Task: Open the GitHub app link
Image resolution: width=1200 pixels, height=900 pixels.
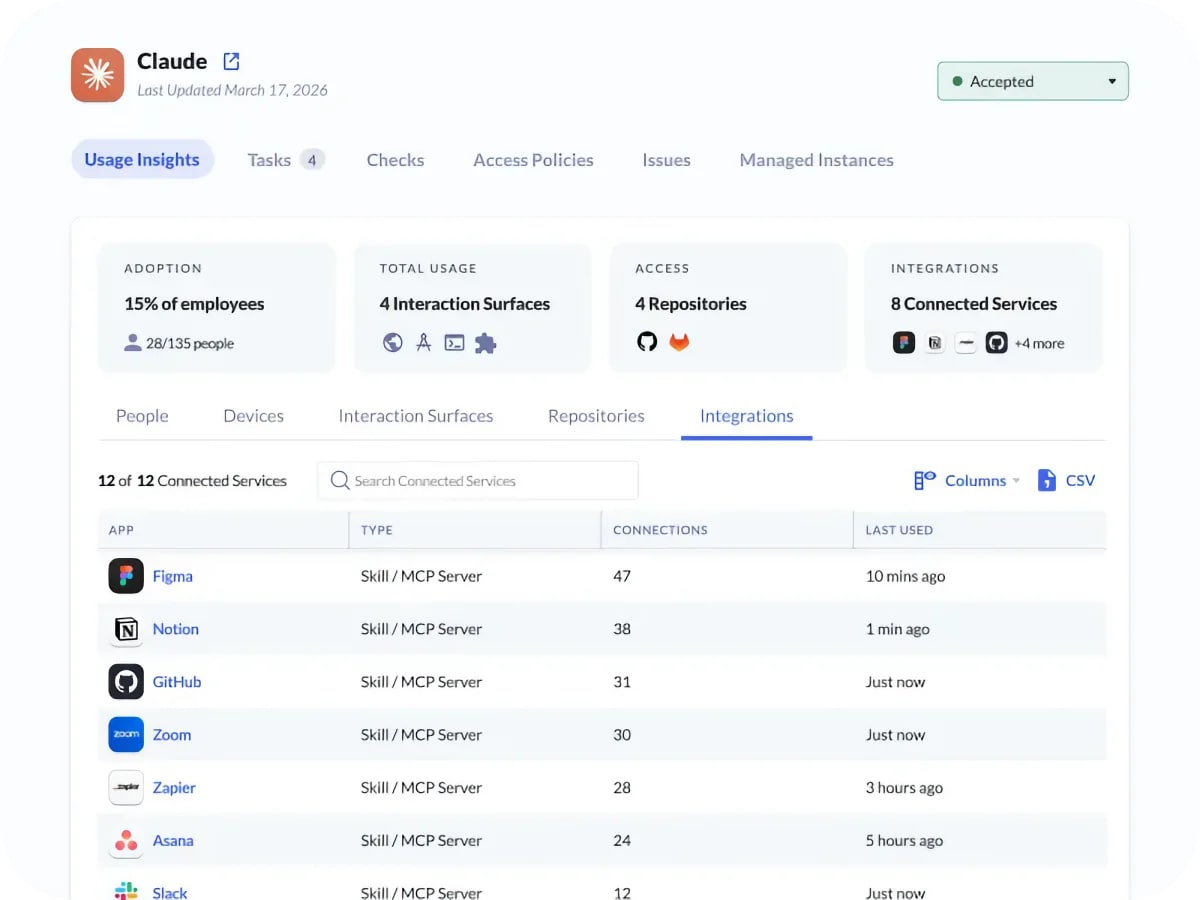Action: [x=177, y=682]
